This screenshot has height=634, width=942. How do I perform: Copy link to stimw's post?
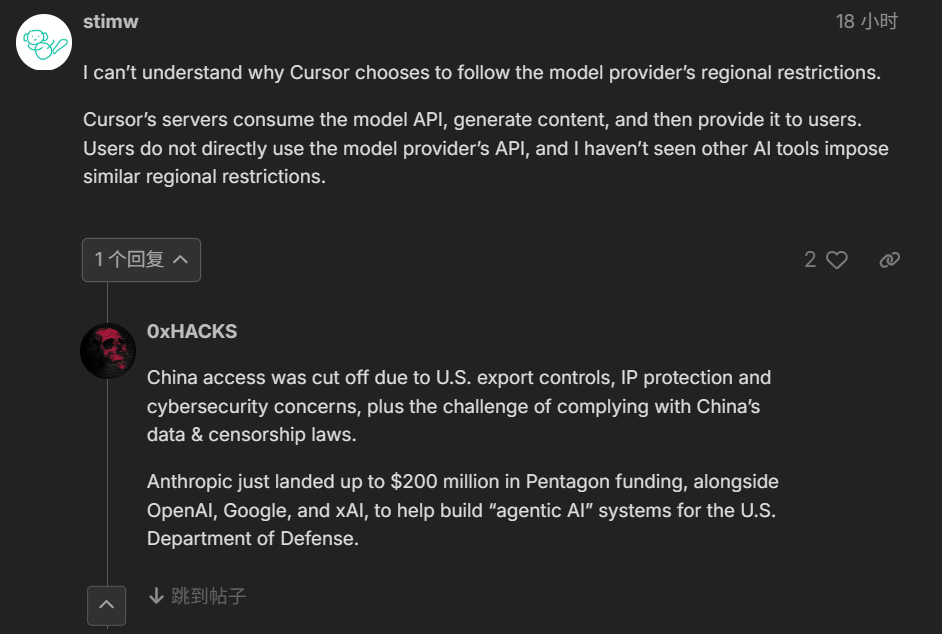[x=889, y=260]
